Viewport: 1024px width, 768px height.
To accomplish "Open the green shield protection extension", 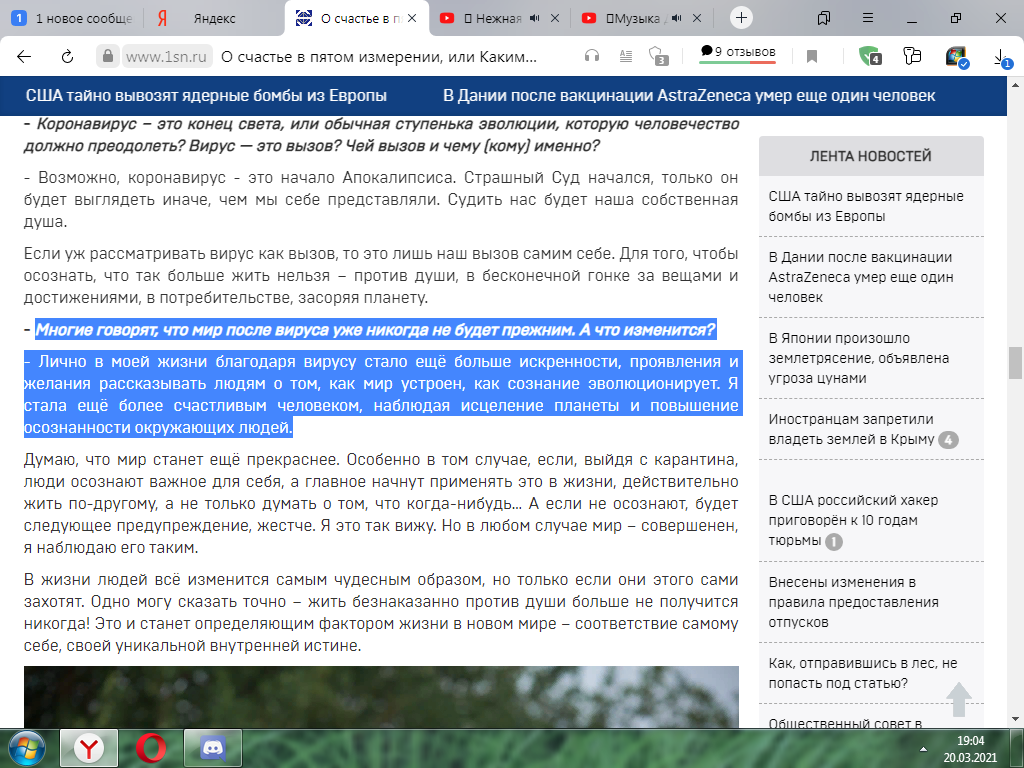I will [x=870, y=57].
